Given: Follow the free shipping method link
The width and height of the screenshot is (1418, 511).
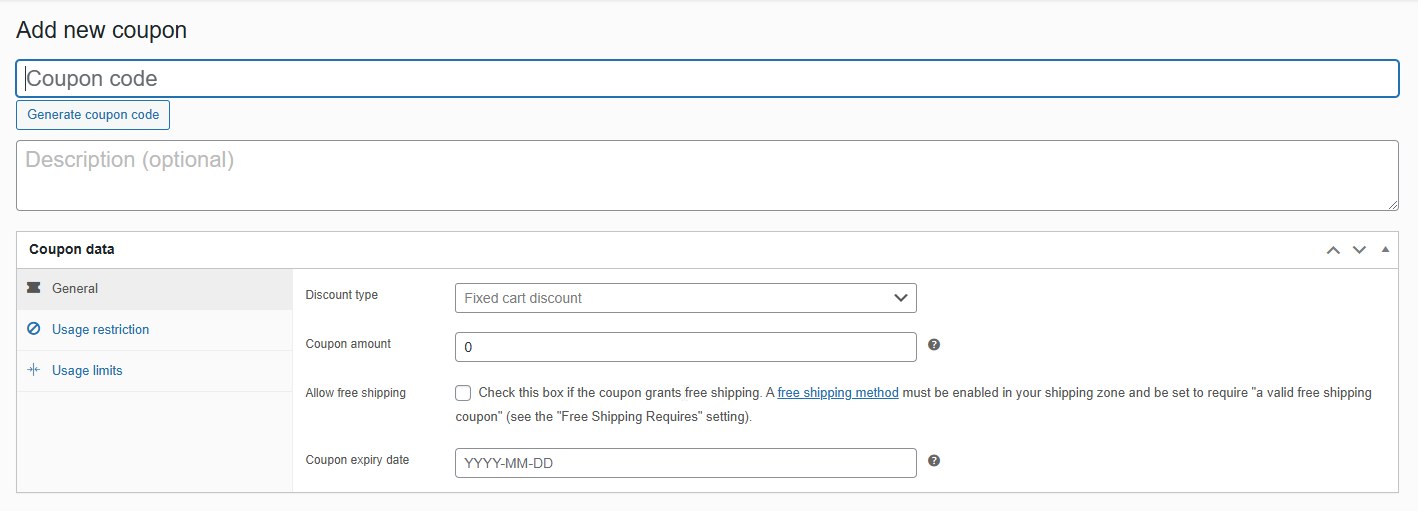Looking at the screenshot, I should click(x=838, y=393).
